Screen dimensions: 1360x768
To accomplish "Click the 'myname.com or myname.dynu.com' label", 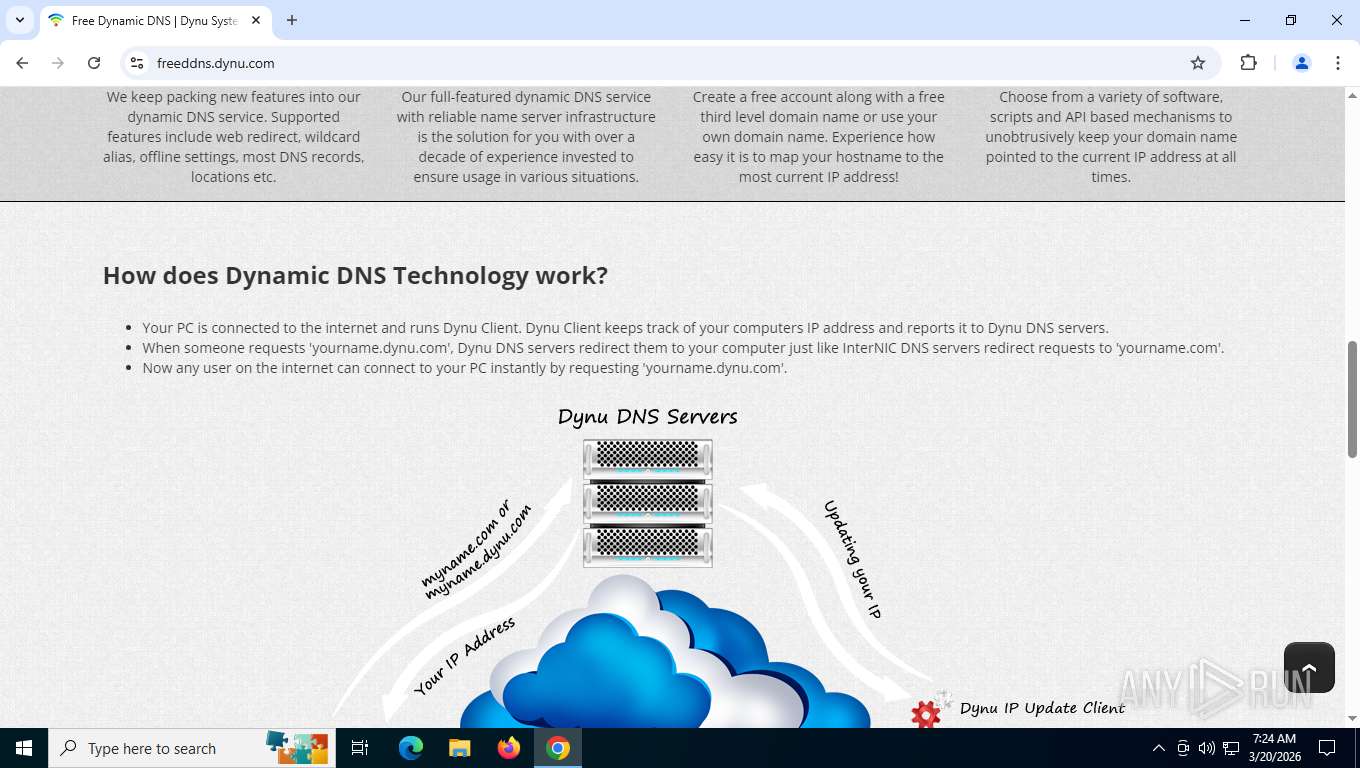I will tap(475, 551).
